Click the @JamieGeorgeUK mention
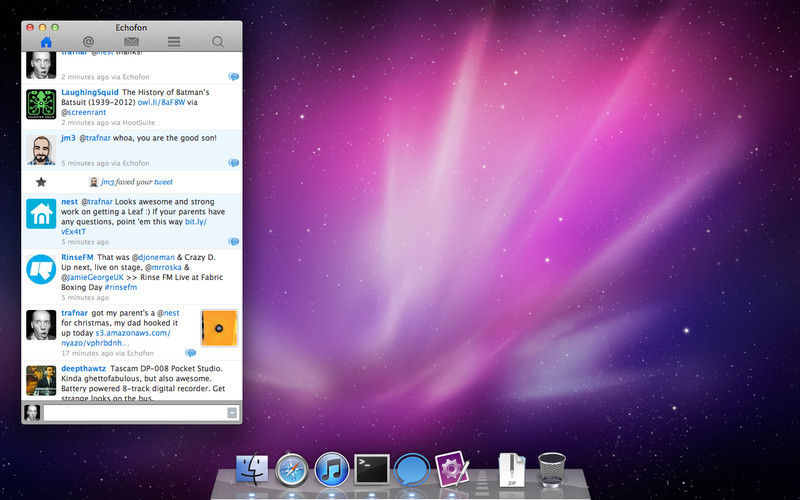This screenshot has width=800, height=500. coord(92,278)
